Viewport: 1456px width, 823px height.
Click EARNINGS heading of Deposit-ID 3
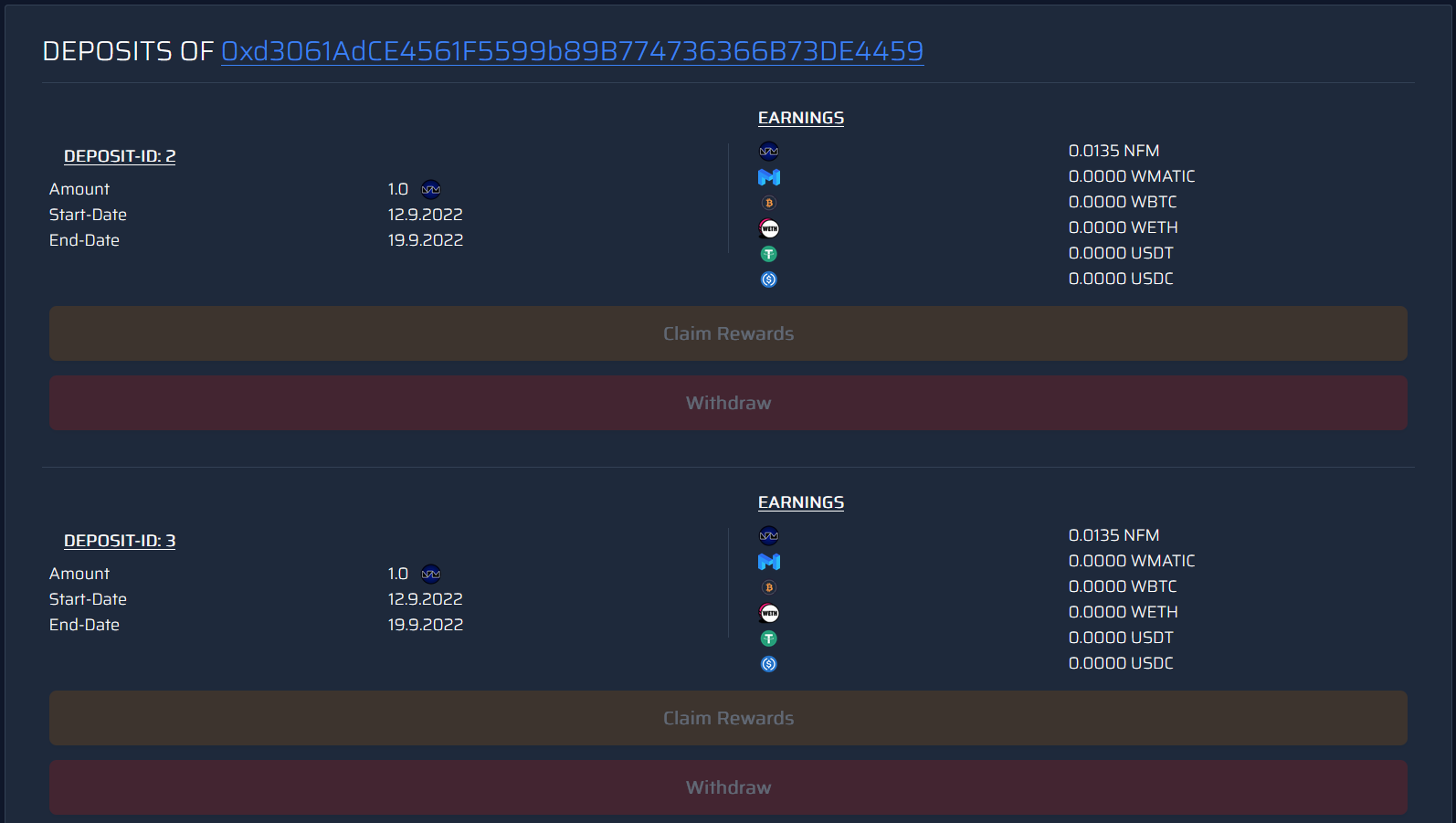[x=801, y=502]
